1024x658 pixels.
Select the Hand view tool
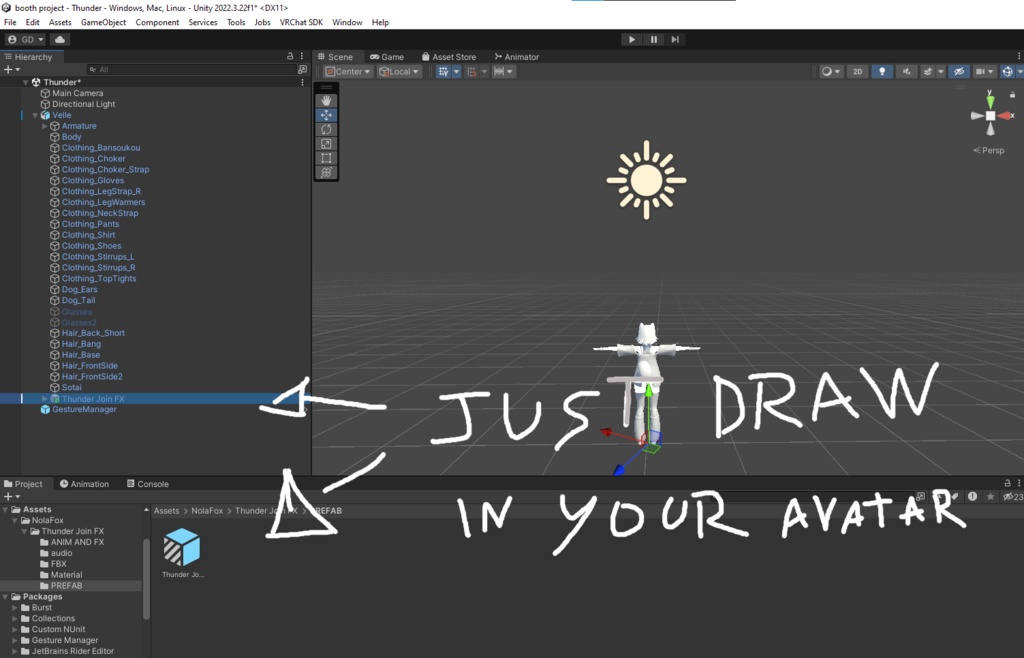pos(326,101)
